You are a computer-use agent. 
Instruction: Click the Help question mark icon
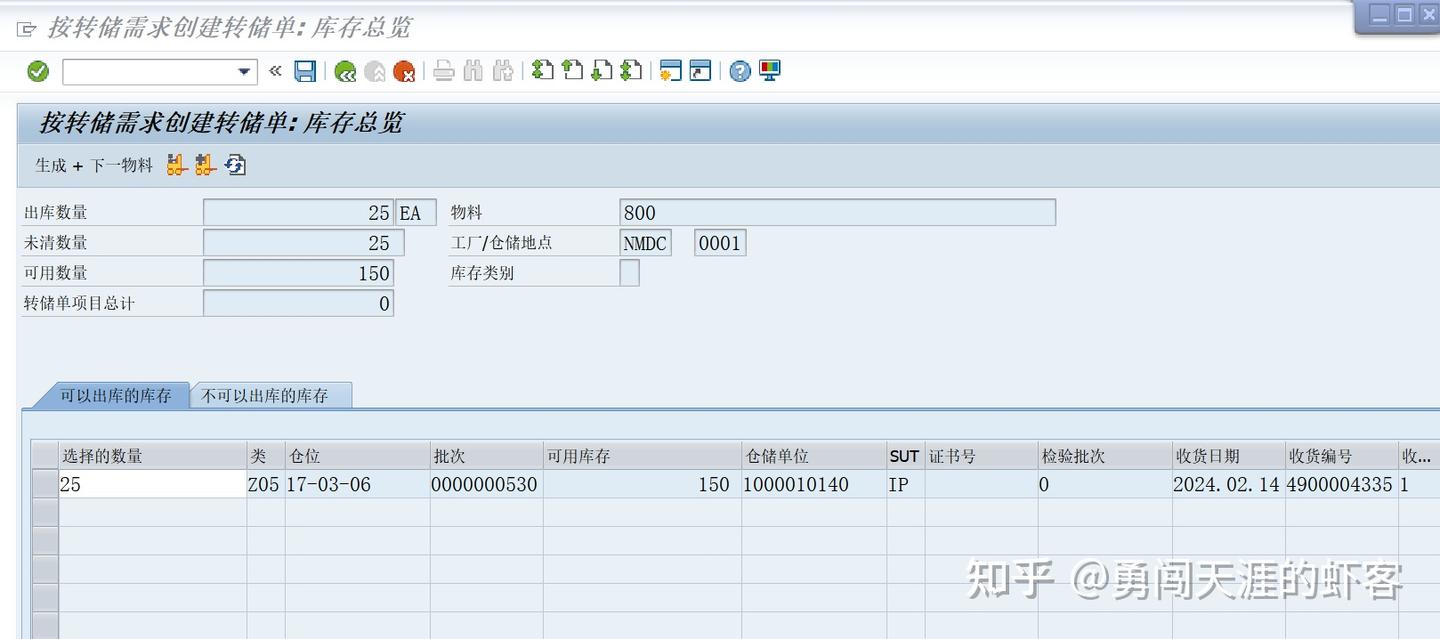739,71
